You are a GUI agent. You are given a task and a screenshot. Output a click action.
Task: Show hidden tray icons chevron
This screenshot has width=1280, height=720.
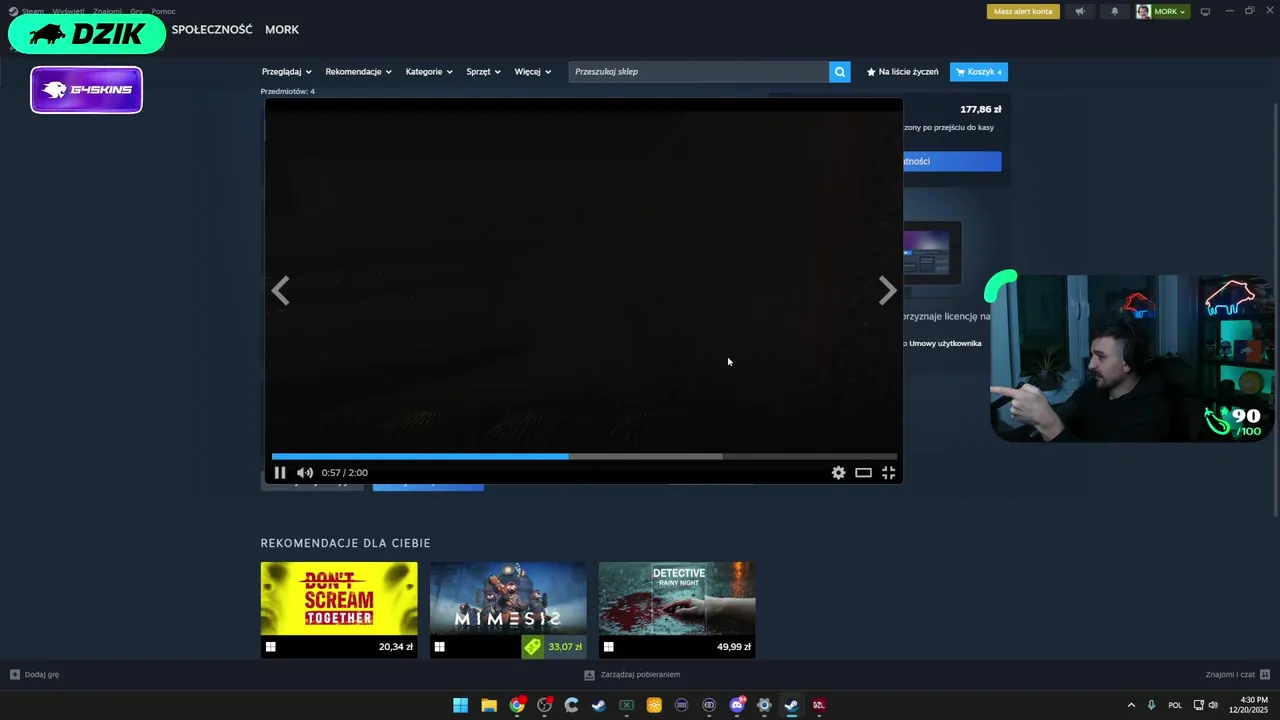(1131, 705)
